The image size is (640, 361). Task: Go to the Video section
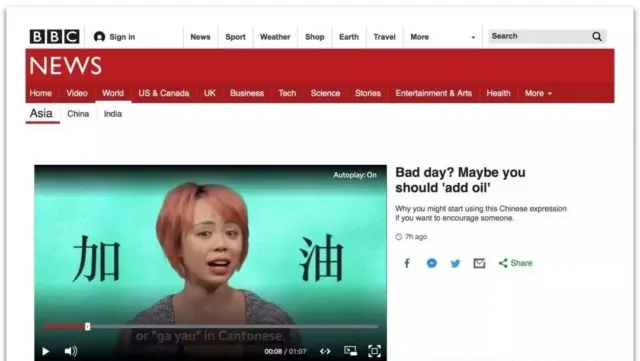pyautogui.click(x=77, y=93)
